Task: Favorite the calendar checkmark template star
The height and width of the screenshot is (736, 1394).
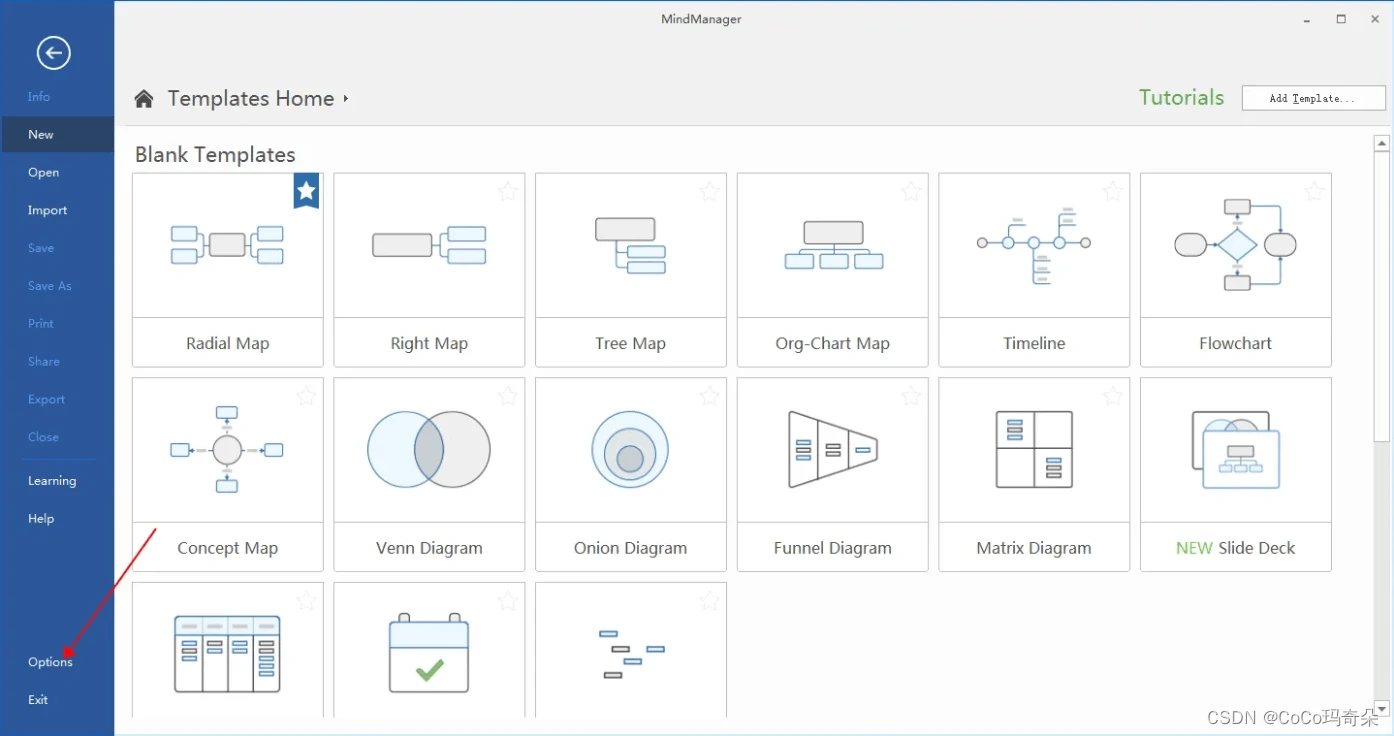Action: pos(508,601)
